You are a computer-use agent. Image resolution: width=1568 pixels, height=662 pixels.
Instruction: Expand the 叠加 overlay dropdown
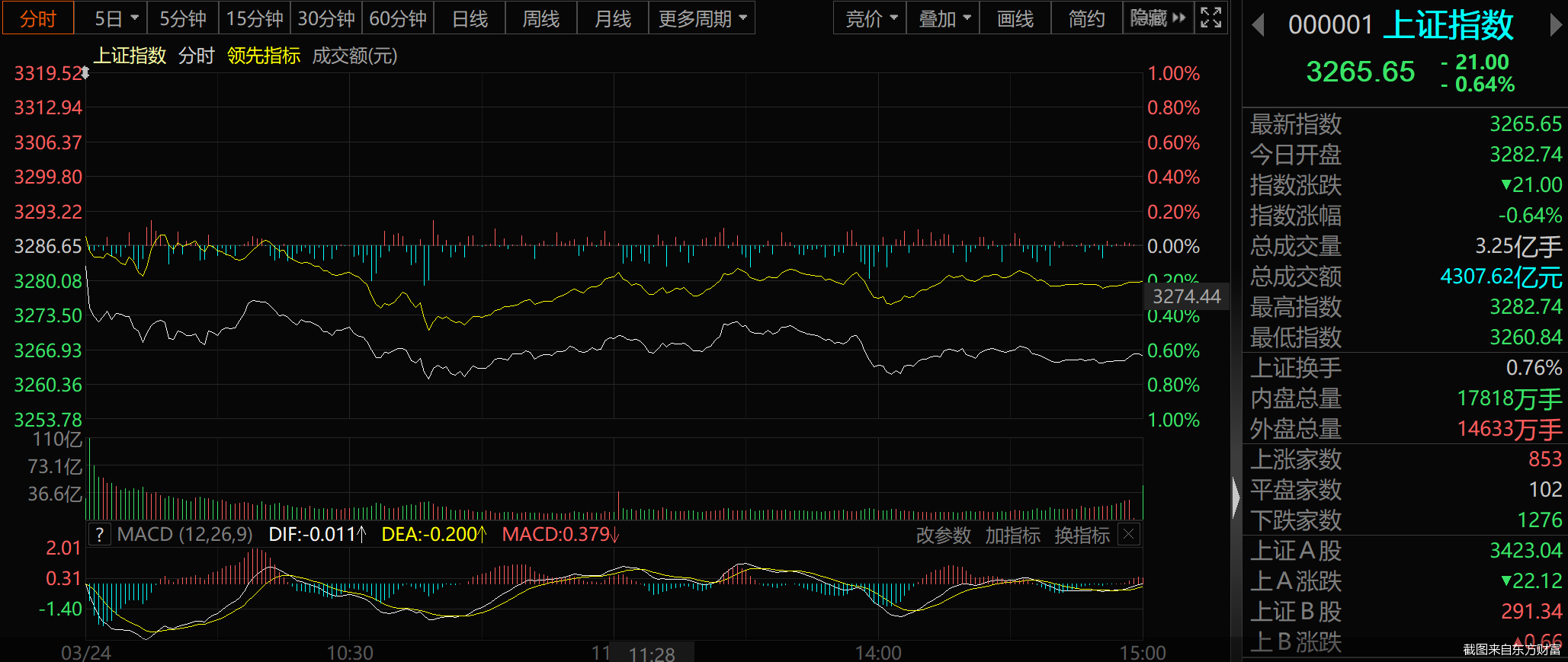click(944, 18)
